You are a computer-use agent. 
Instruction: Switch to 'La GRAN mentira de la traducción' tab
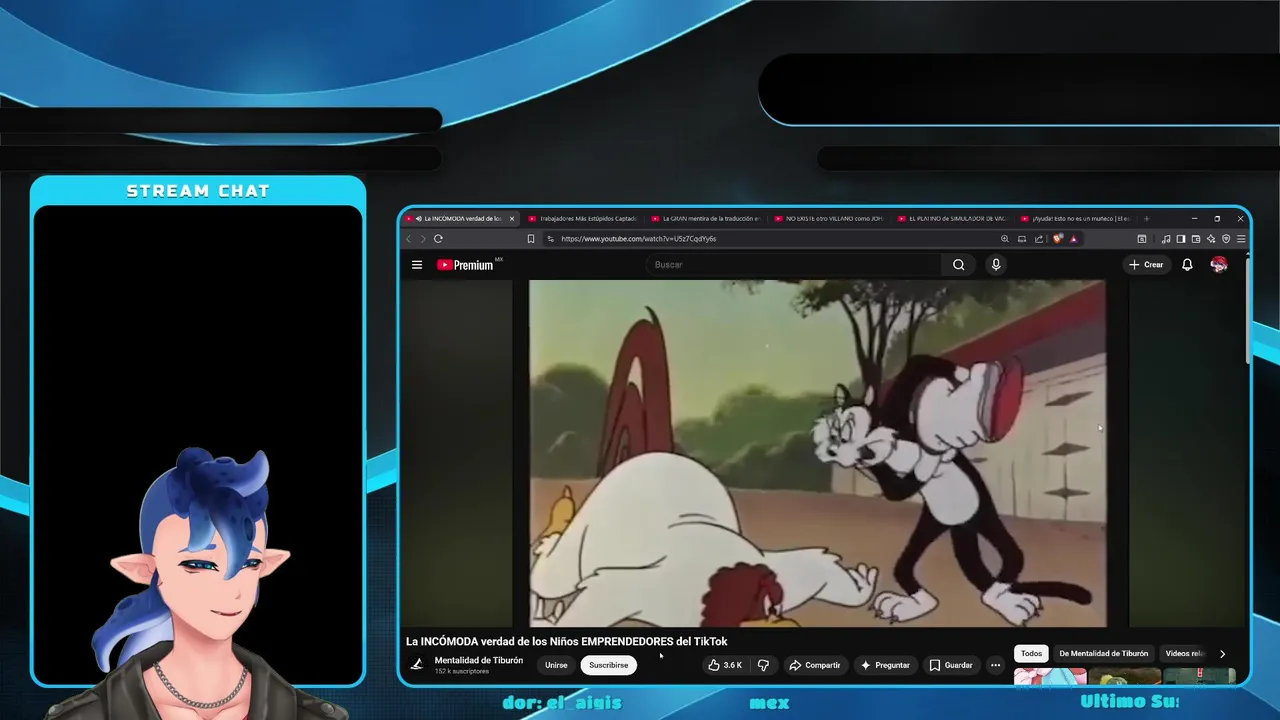pos(705,218)
